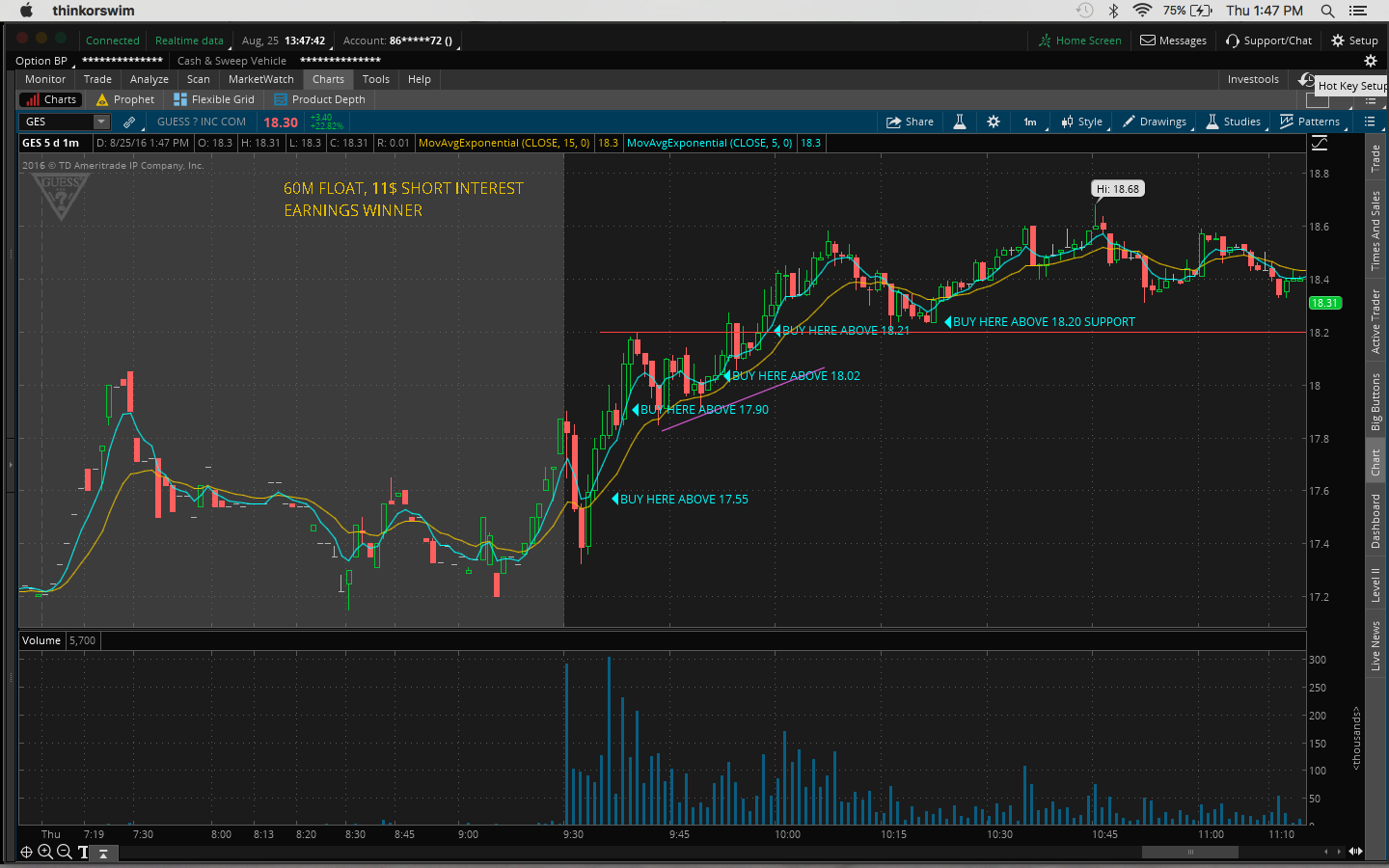
Task: Open the Realtime data dropdown
Action: pos(191,41)
